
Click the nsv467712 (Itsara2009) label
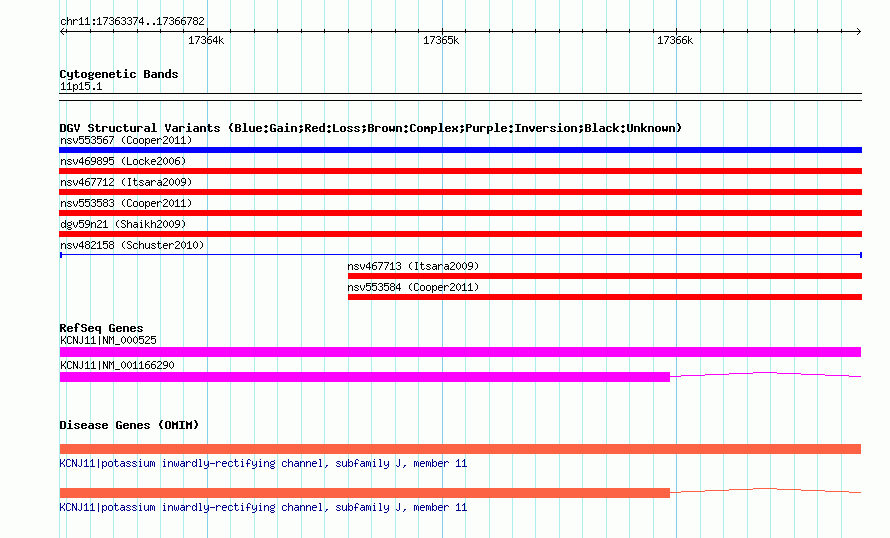click(x=126, y=182)
